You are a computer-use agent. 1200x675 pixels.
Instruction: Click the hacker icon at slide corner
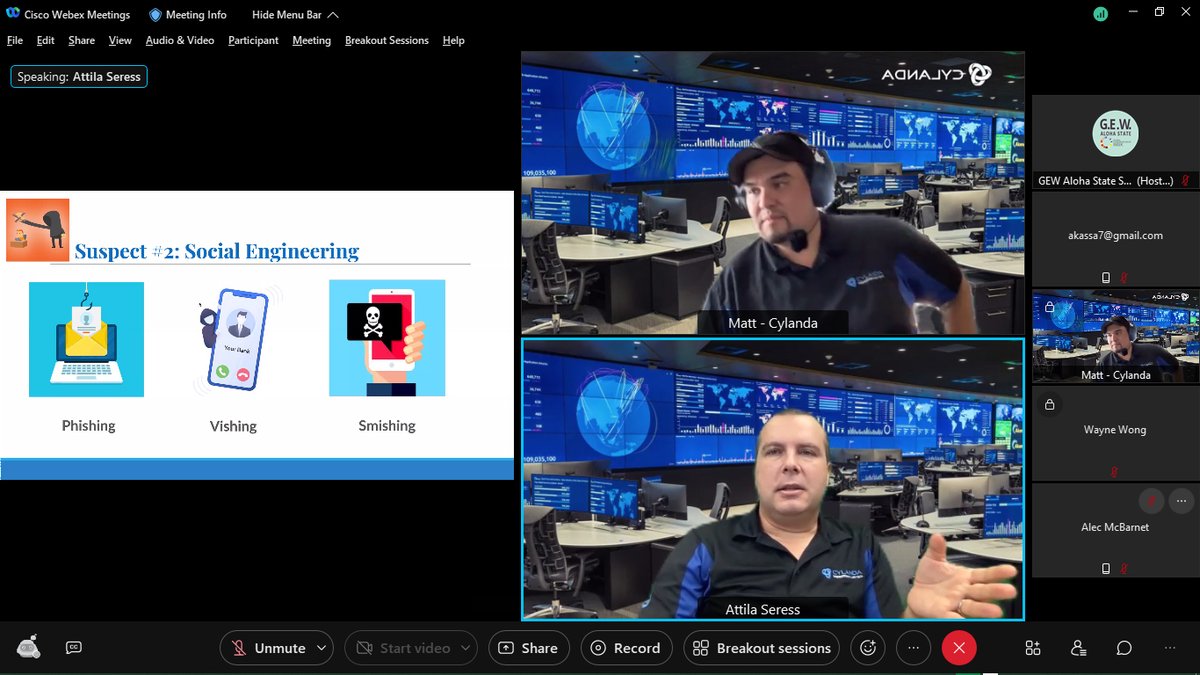tap(38, 230)
